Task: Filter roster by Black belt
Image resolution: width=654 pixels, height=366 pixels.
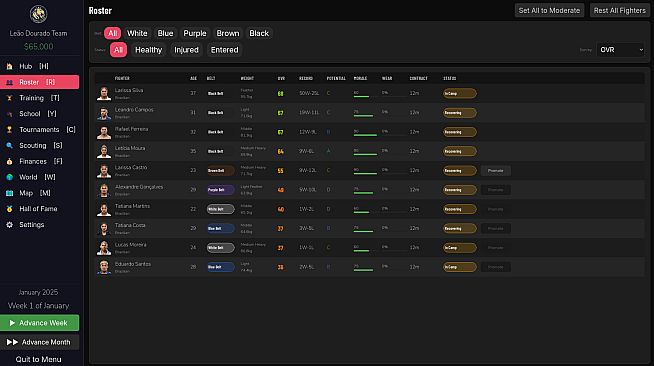Action: pyautogui.click(x=259, y=33)
